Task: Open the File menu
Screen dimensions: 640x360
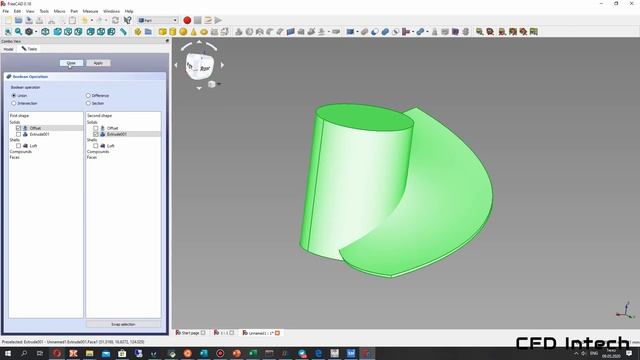Action: 6,11
